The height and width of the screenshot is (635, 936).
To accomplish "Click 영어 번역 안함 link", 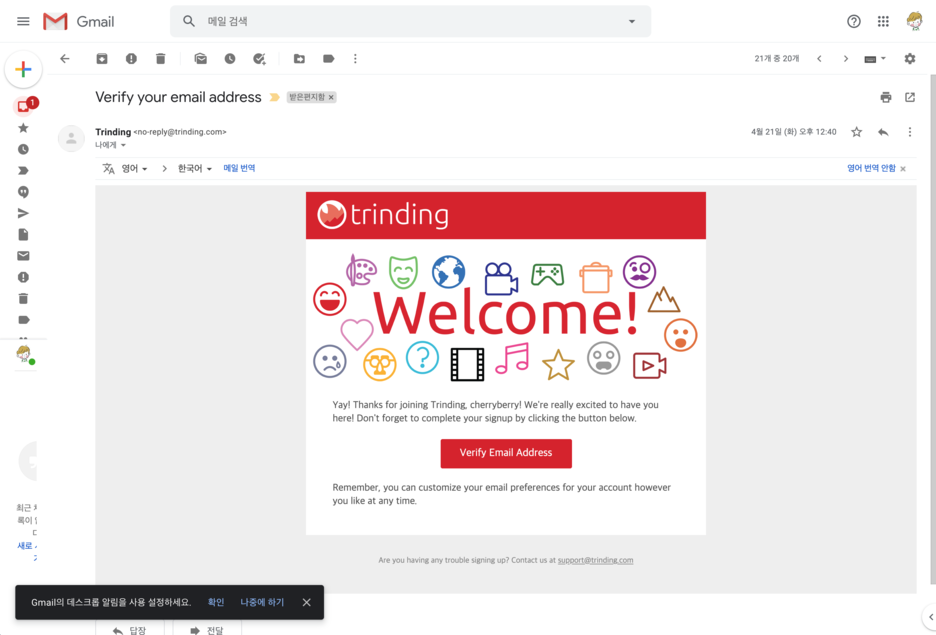I will [x=871, y=168].
